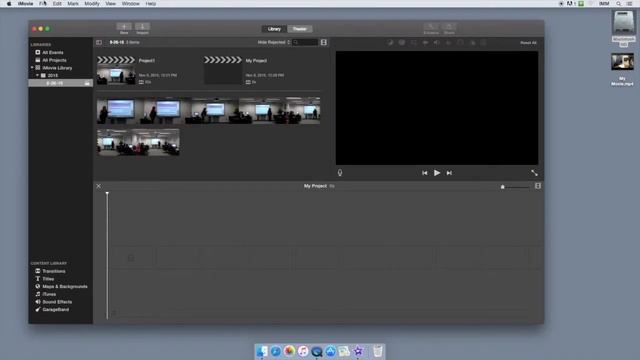The image size is (640, 360).
Task: Open iMovie star icon in Dock
Action: (x=358, y=351)
